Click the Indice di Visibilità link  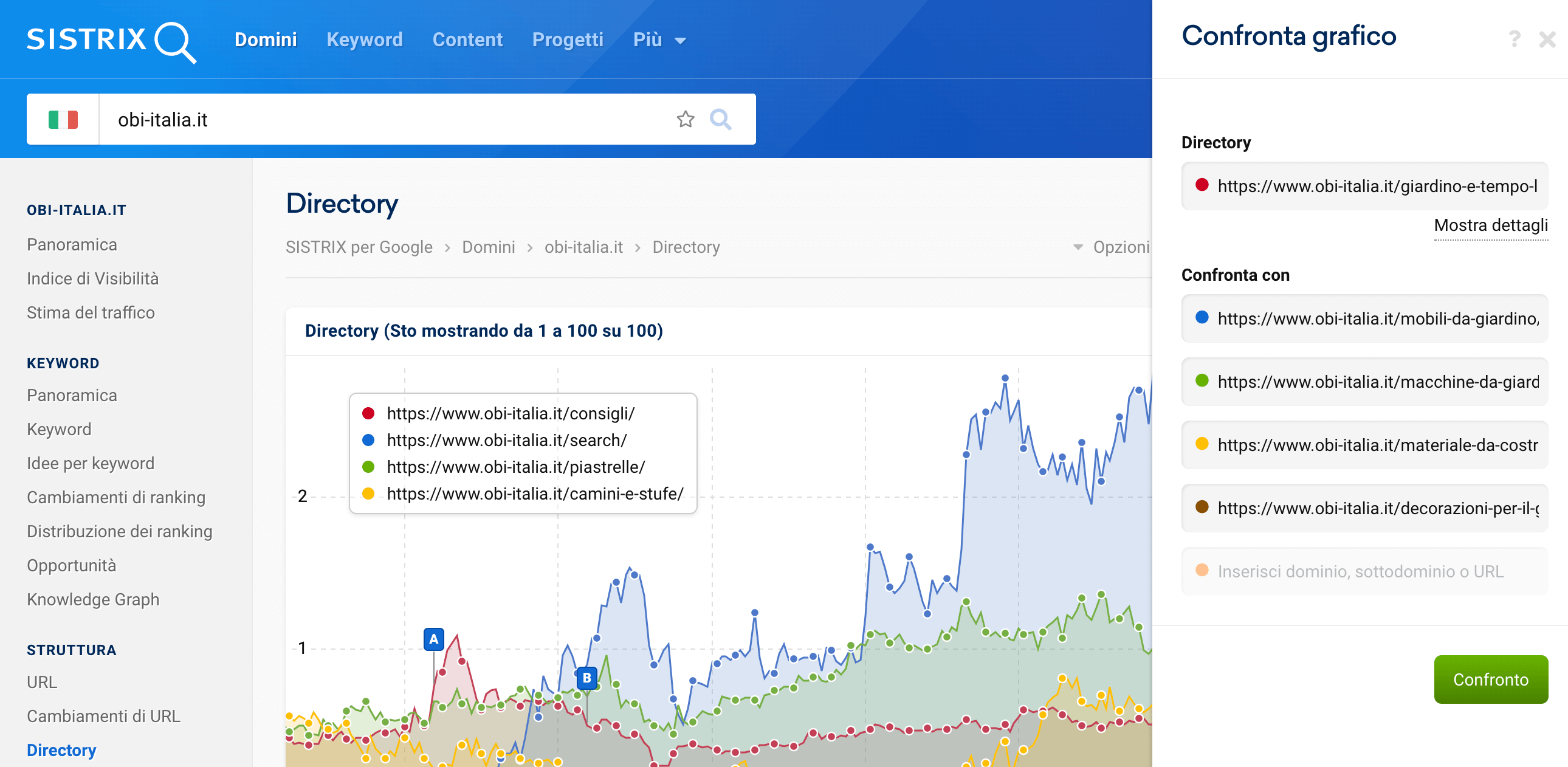point(95,278)
